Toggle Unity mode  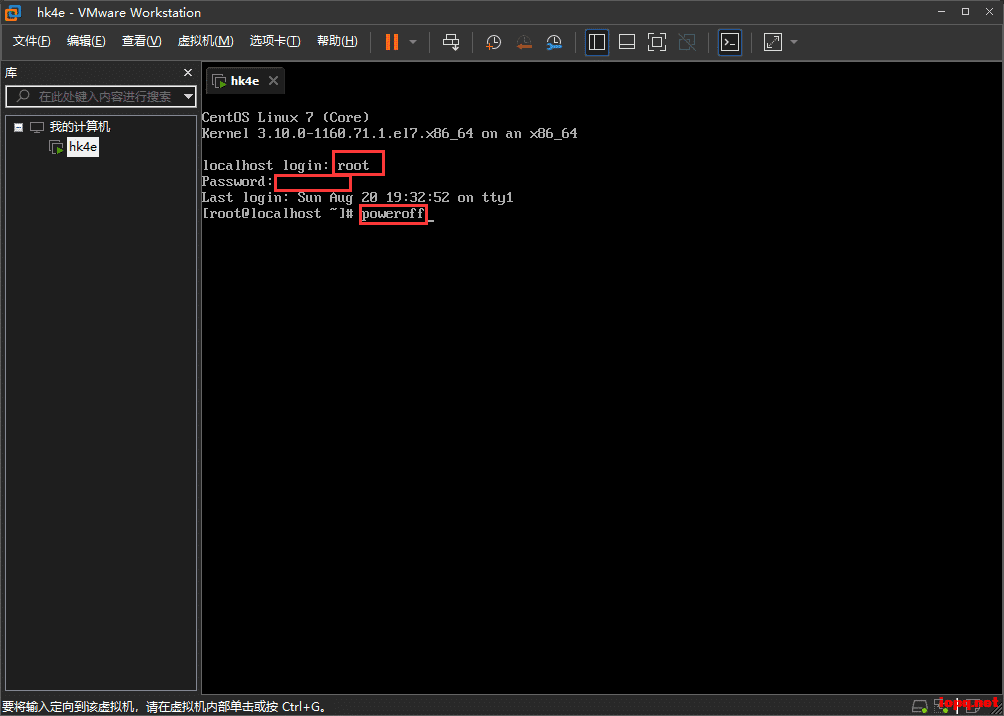click(687, 41)
